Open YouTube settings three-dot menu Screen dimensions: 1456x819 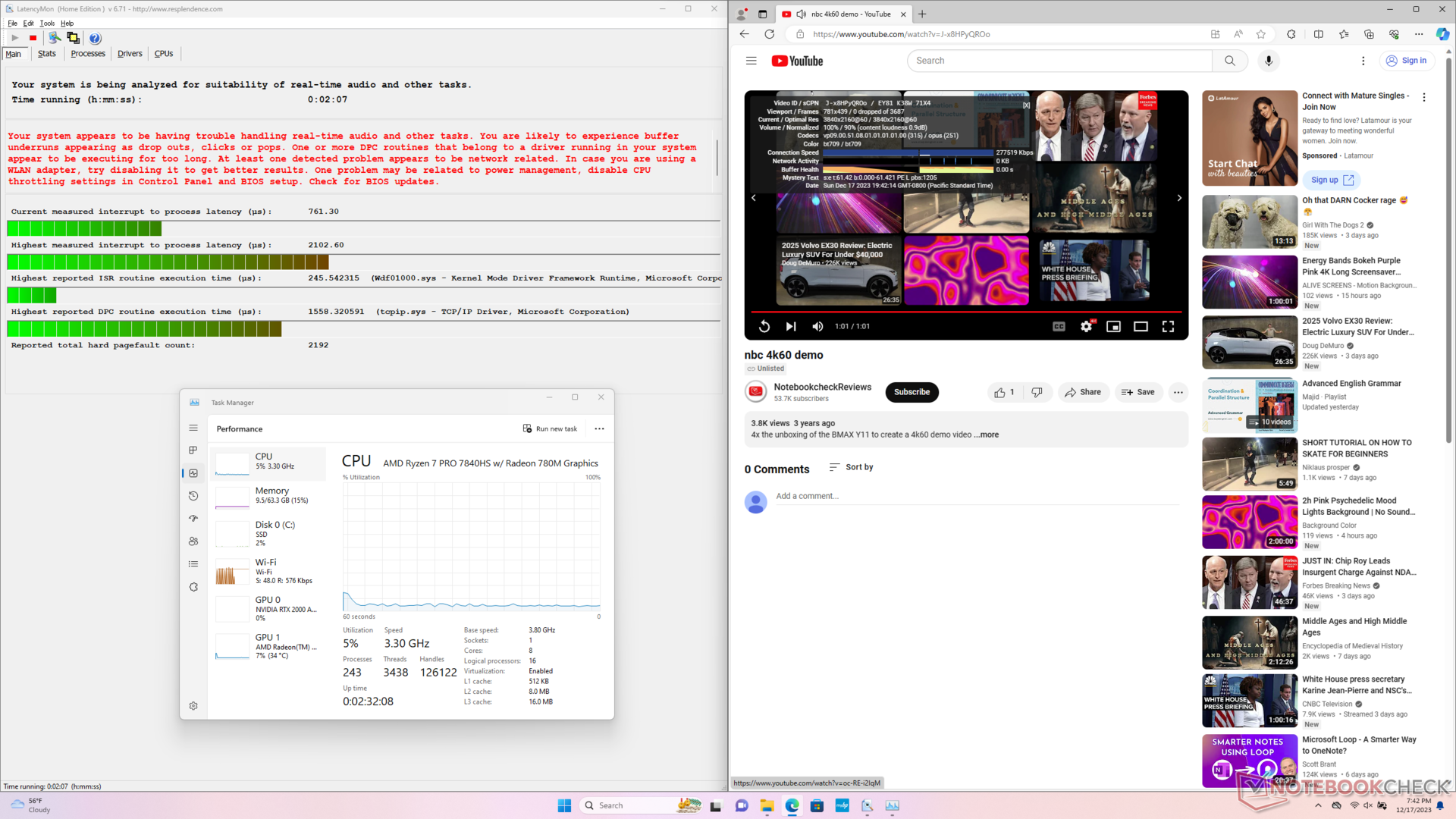1363,61
